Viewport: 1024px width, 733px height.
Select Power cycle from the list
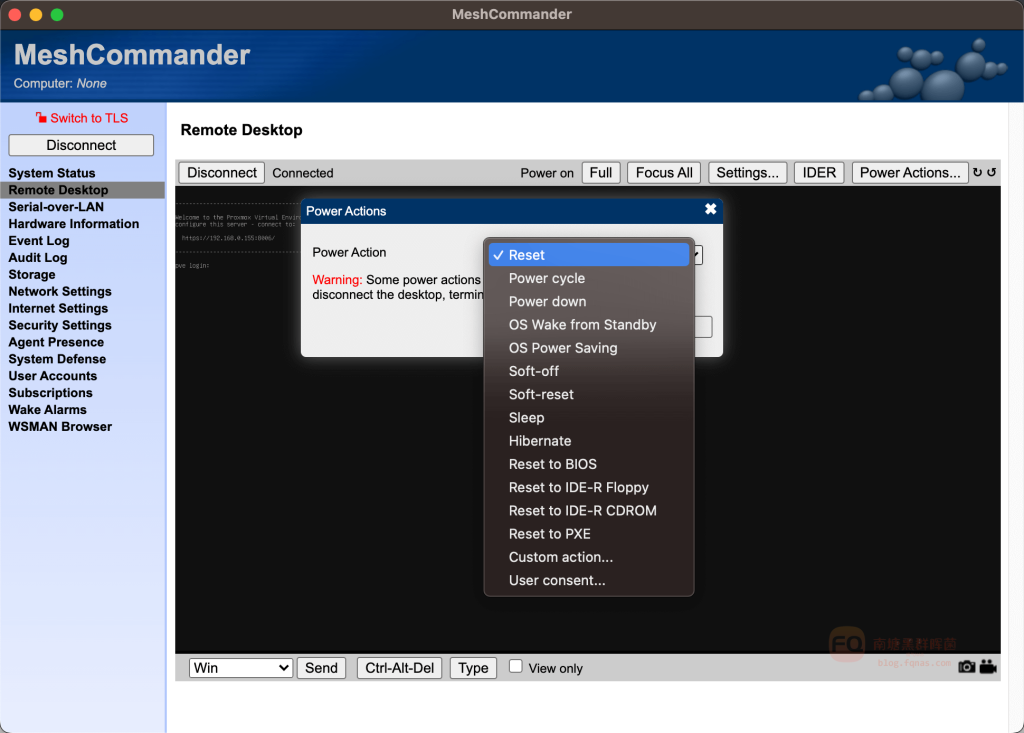click(546, 278)
